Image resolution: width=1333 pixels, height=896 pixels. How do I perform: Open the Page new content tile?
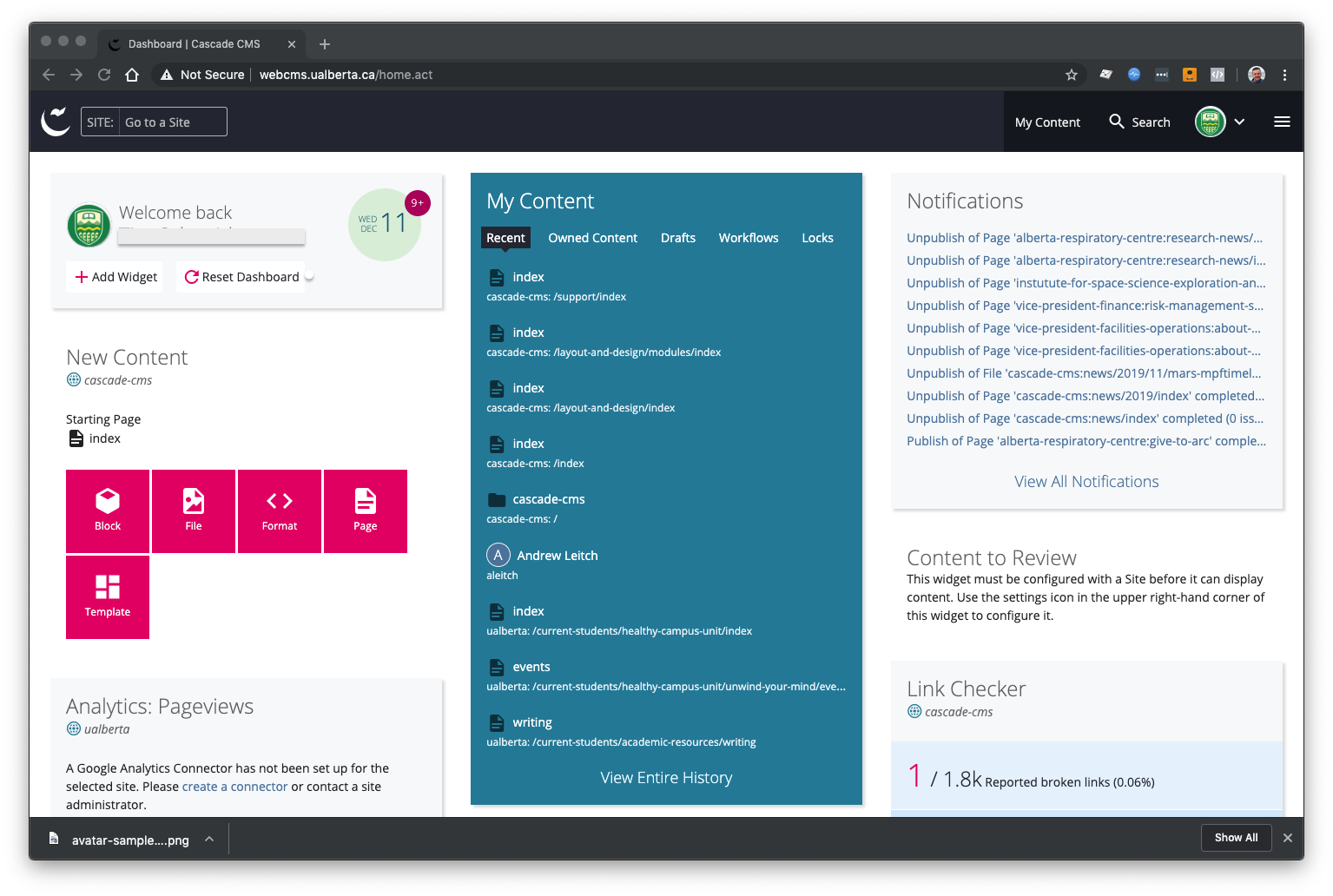(x=366, y=511)
